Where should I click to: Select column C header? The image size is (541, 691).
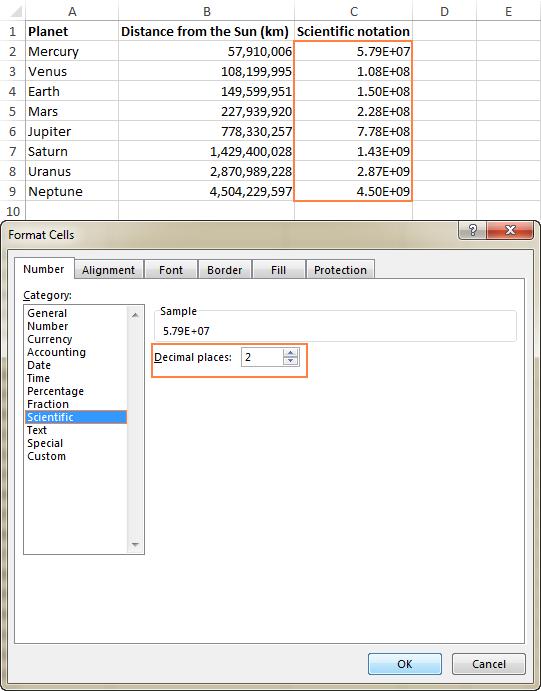pyautogui.click(x=353, y=11)
